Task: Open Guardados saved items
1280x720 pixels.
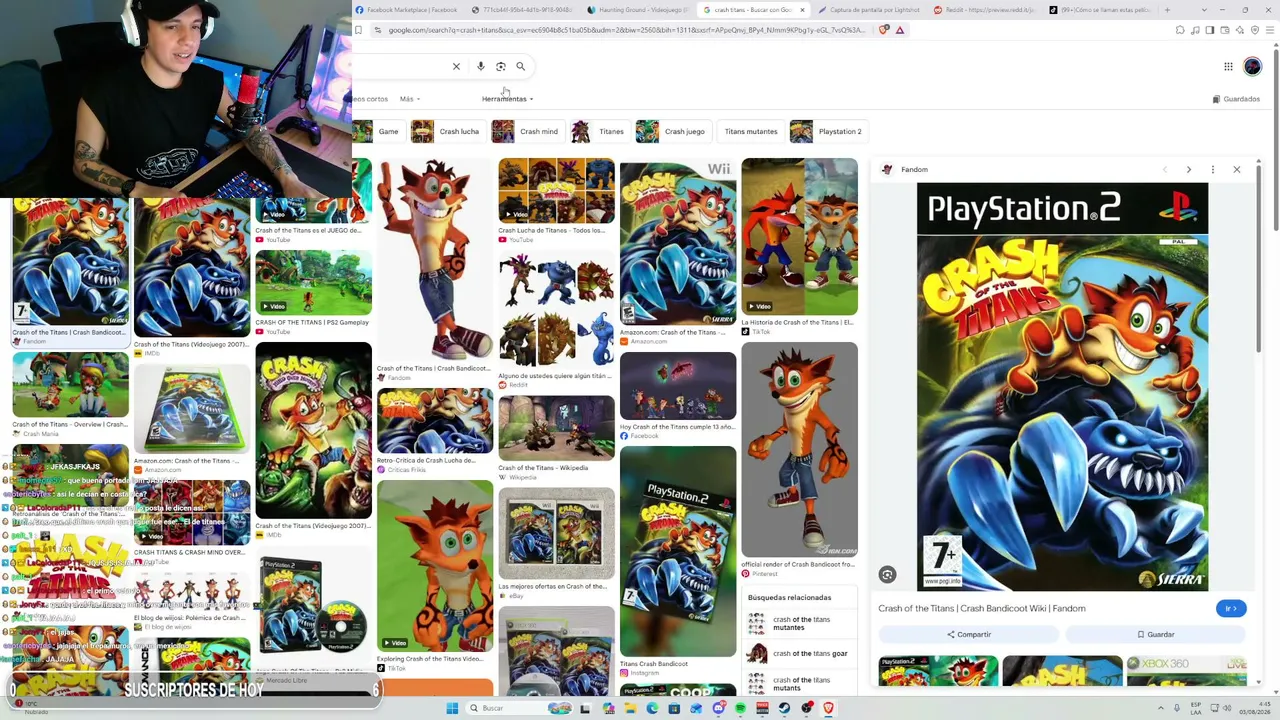Action: click(x=1236, y=99)
